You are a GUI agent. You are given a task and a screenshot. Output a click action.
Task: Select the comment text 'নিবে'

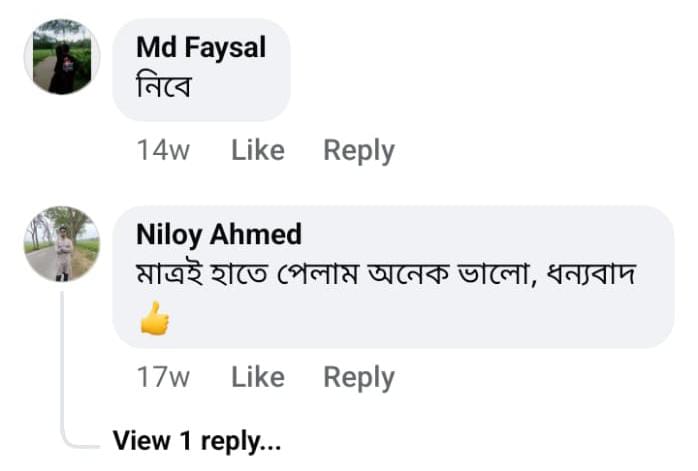pyautogui.click(x=164, y=86)
